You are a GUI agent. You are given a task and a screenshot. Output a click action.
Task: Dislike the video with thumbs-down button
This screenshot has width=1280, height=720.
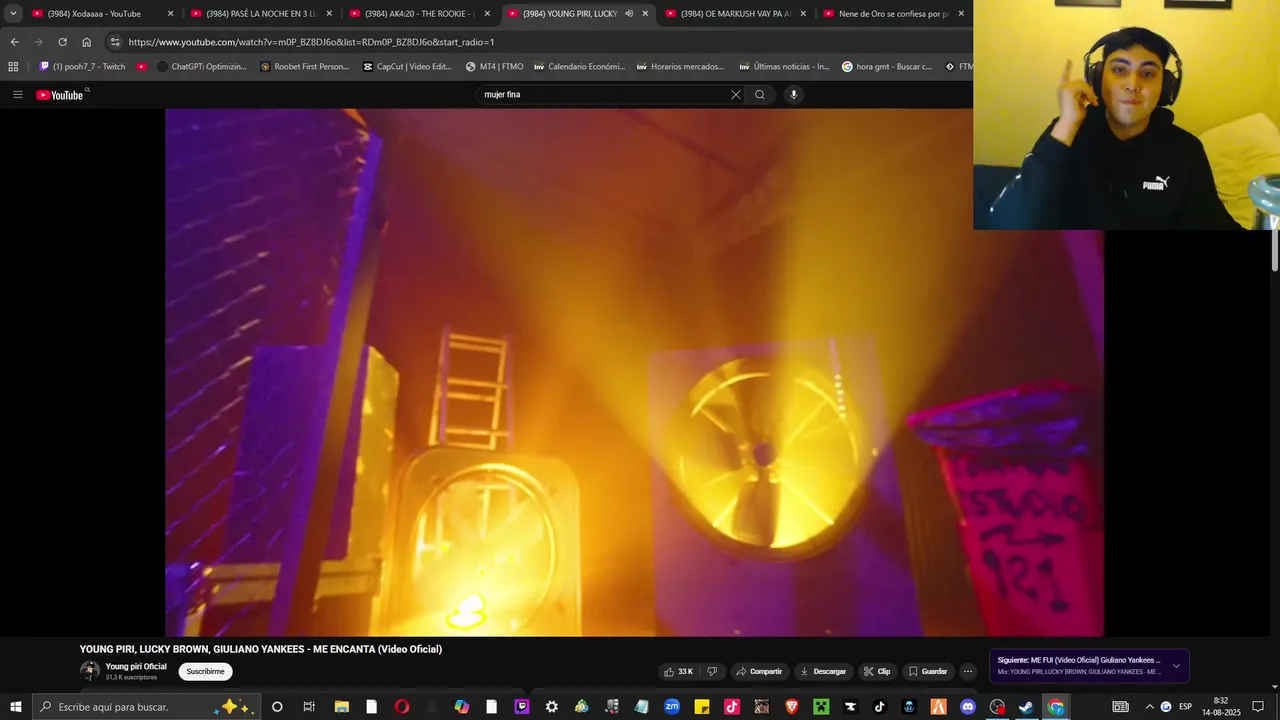click(712, 671)
